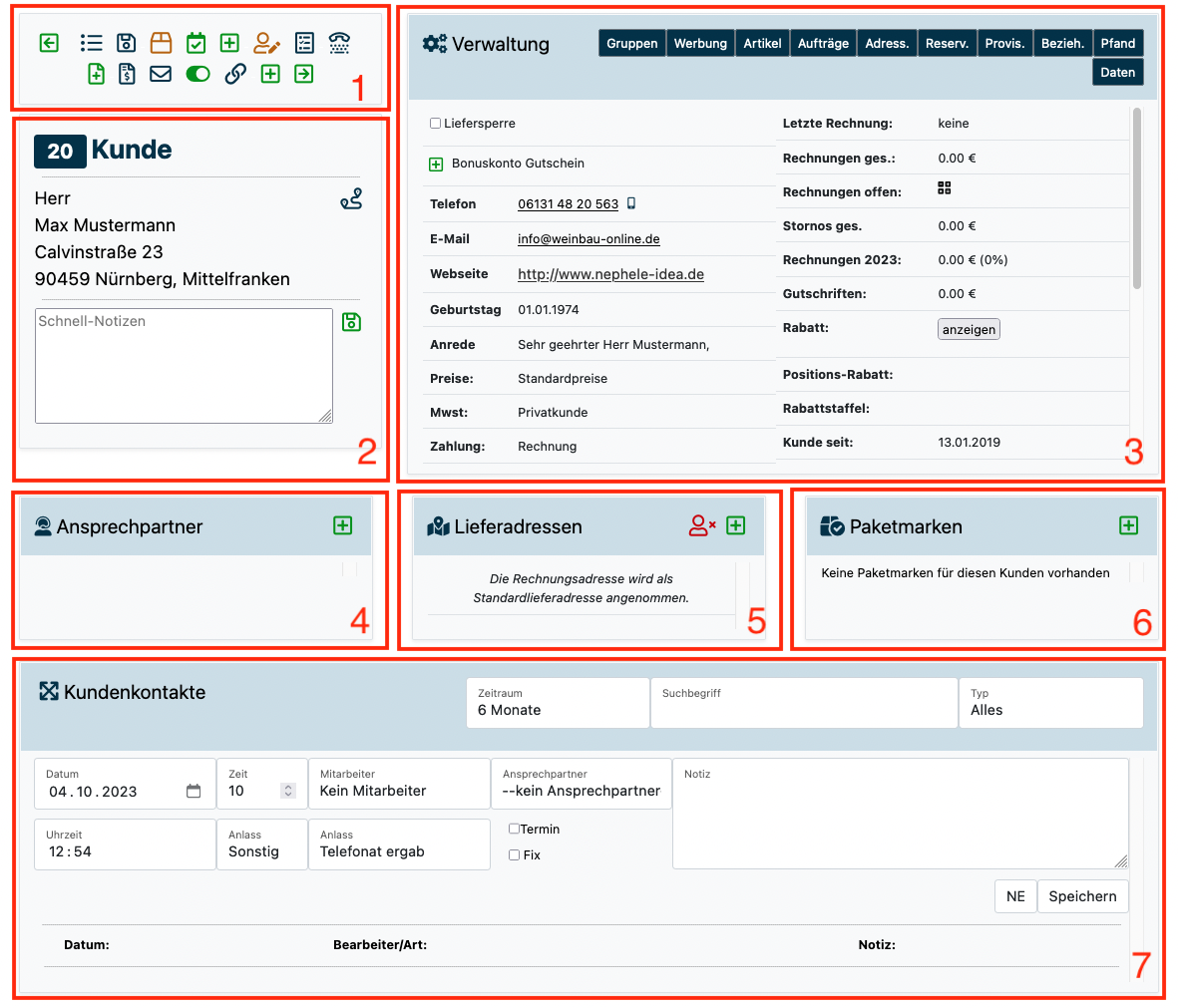The image size is (1178, 1008).
Task: Click the chain link icon
Action: coord(235,74)
